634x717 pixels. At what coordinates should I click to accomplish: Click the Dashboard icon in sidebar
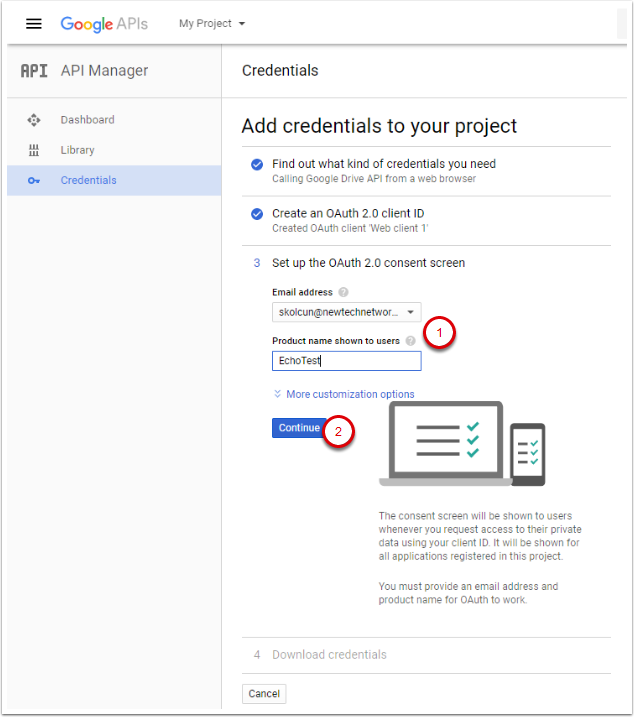(33, 120)
